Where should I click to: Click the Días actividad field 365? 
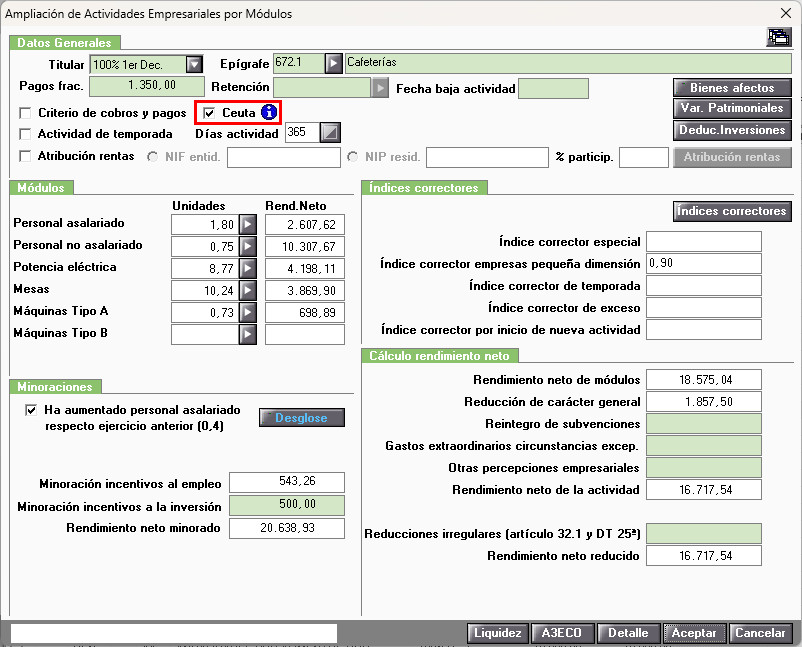302,132
